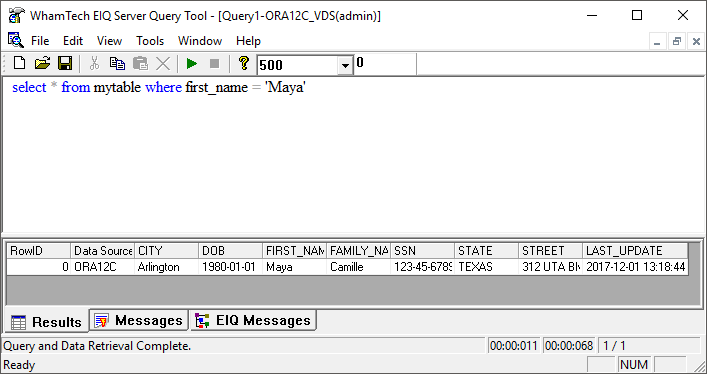The height and width of the screenshot is (374, 707).
Task: Select the 1980-01-01 date of birth cell
Action: pos(230,267)
